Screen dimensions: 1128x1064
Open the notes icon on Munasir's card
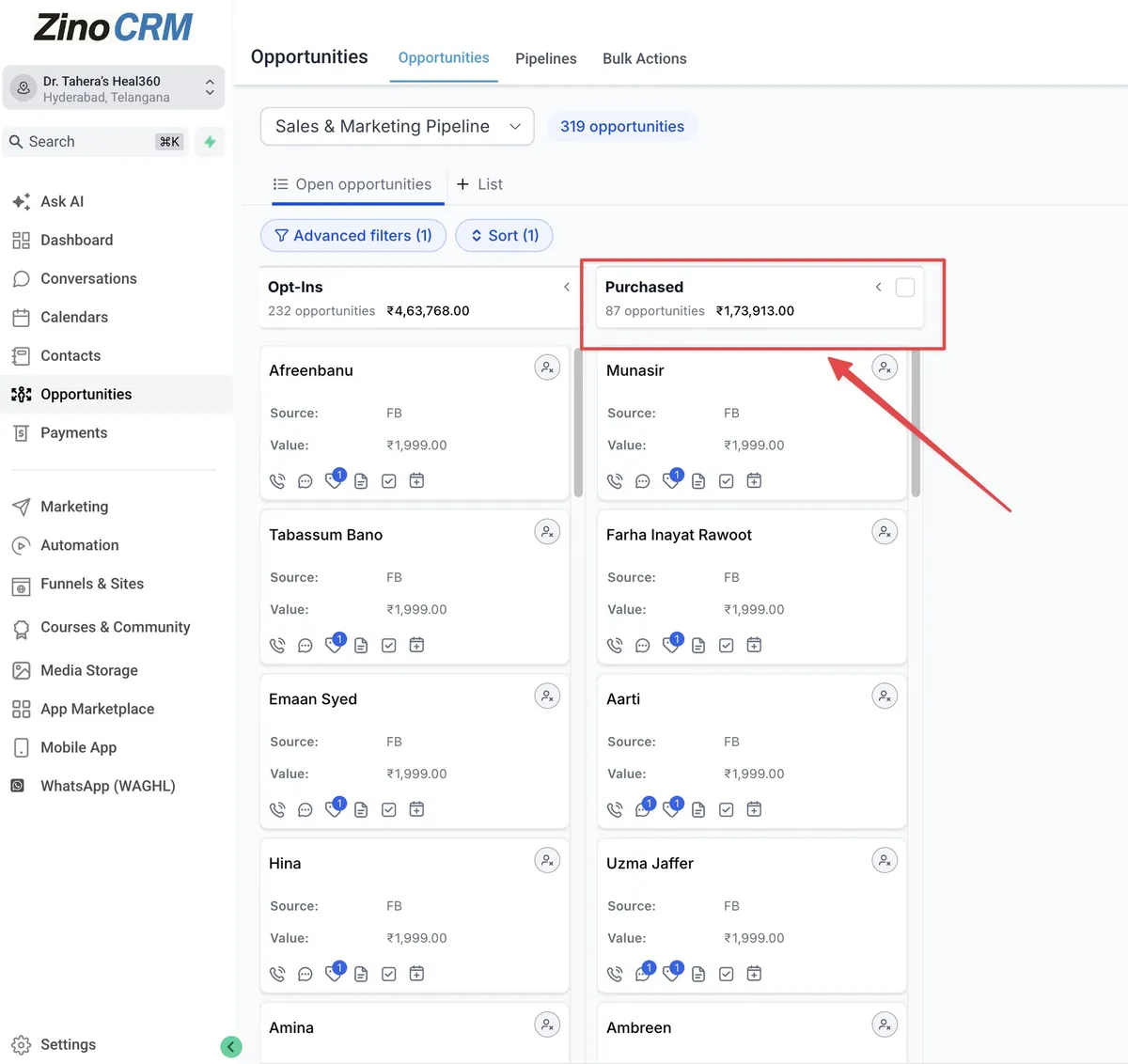[x=698, y=481]
